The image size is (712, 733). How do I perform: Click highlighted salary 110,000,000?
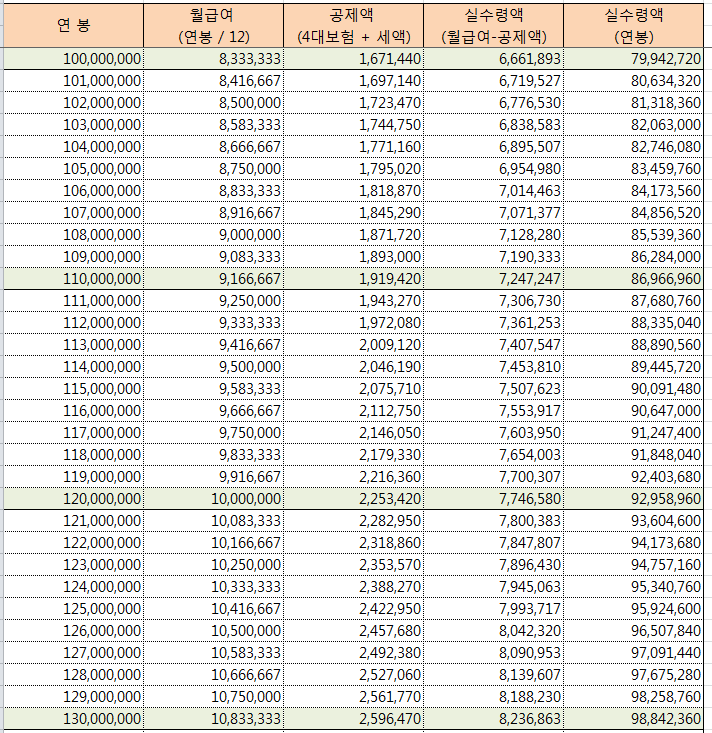pos(73,279)
